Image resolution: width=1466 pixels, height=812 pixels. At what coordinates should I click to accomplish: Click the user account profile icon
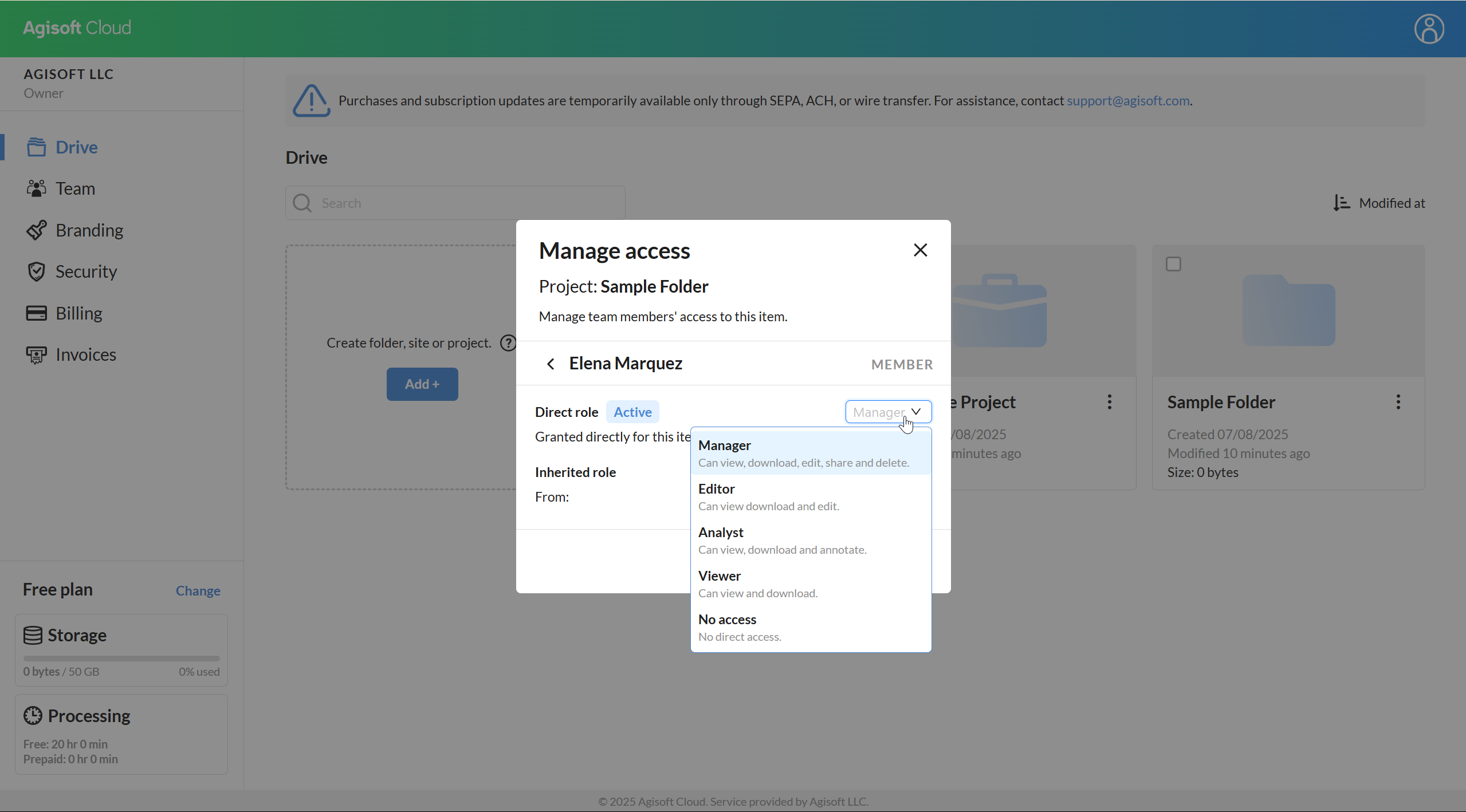pos(1429,29)
